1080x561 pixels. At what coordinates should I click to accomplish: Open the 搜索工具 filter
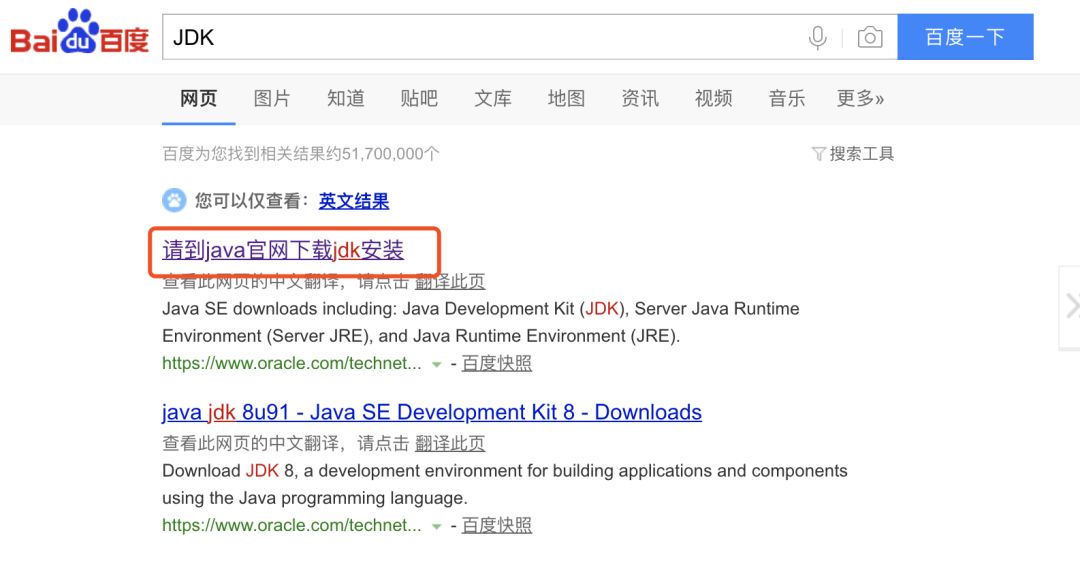point(853,154)
